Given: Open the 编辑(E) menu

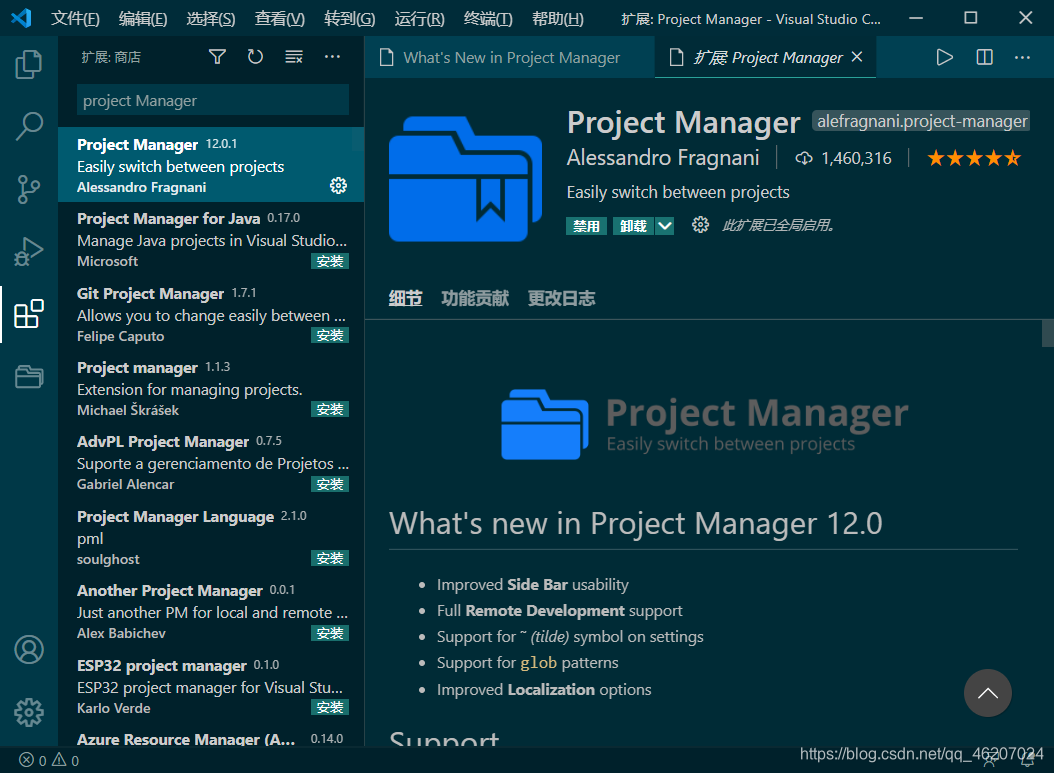Looking at the screenshot, I should (x=143, y=19).
